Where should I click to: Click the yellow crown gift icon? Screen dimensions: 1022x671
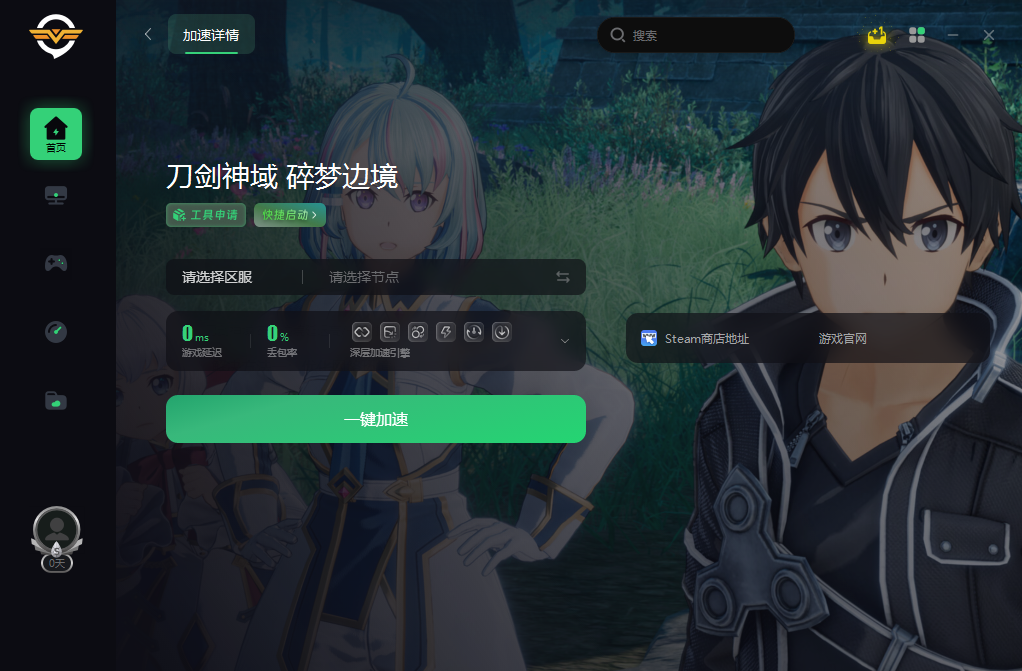pos(877,35)
